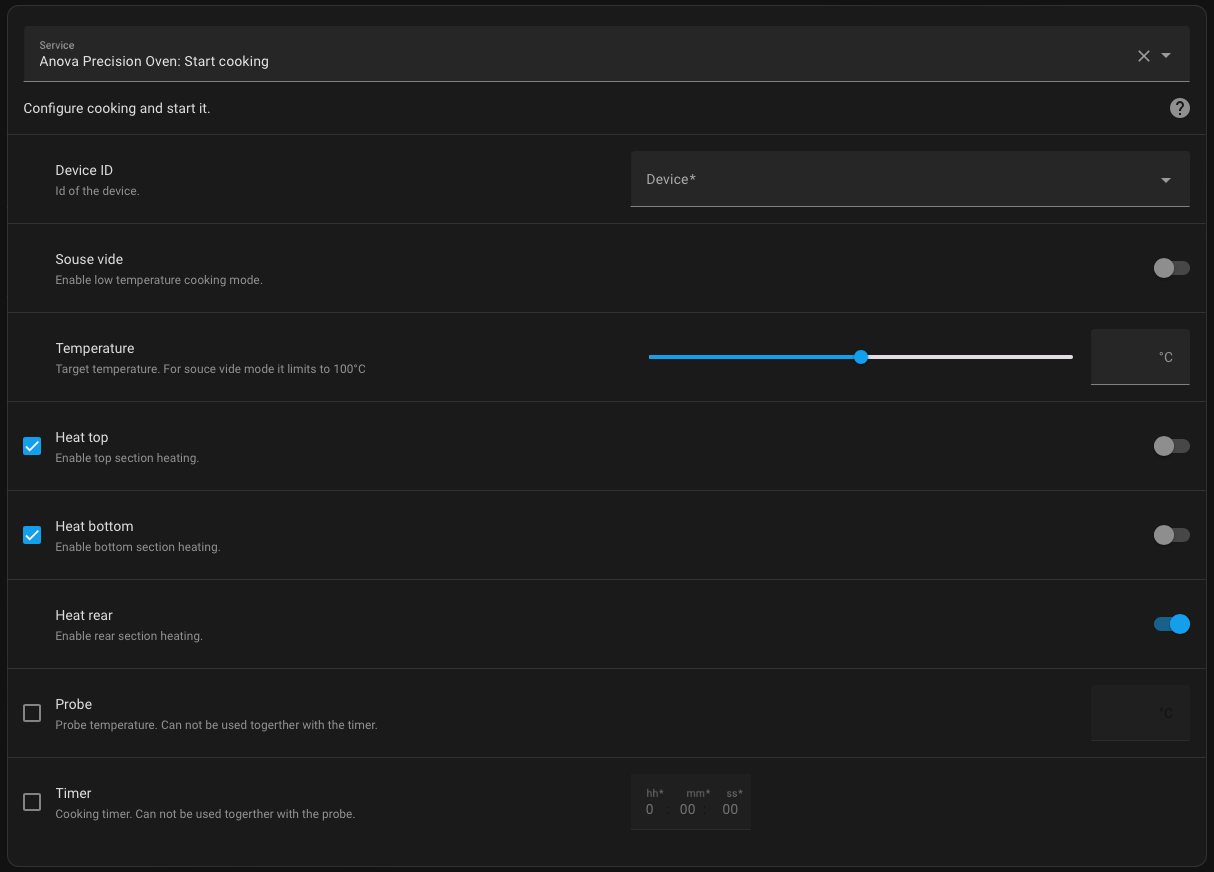
Task: Uncheck the Heat top checkbox
Action: [x=32, y=446]
